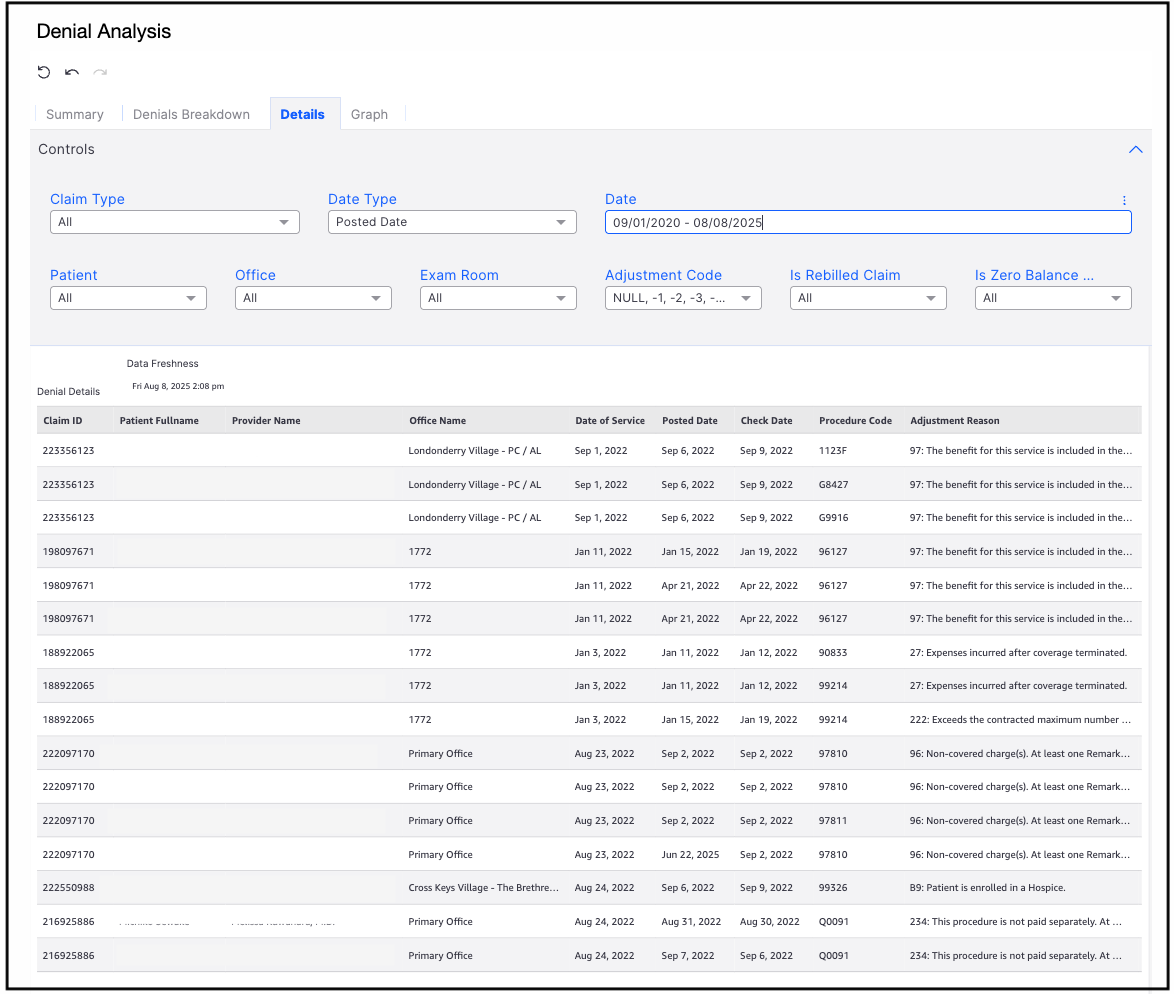Open the Date control options menu
This screenshot has width=1174, height=994.
(1124, 200)
